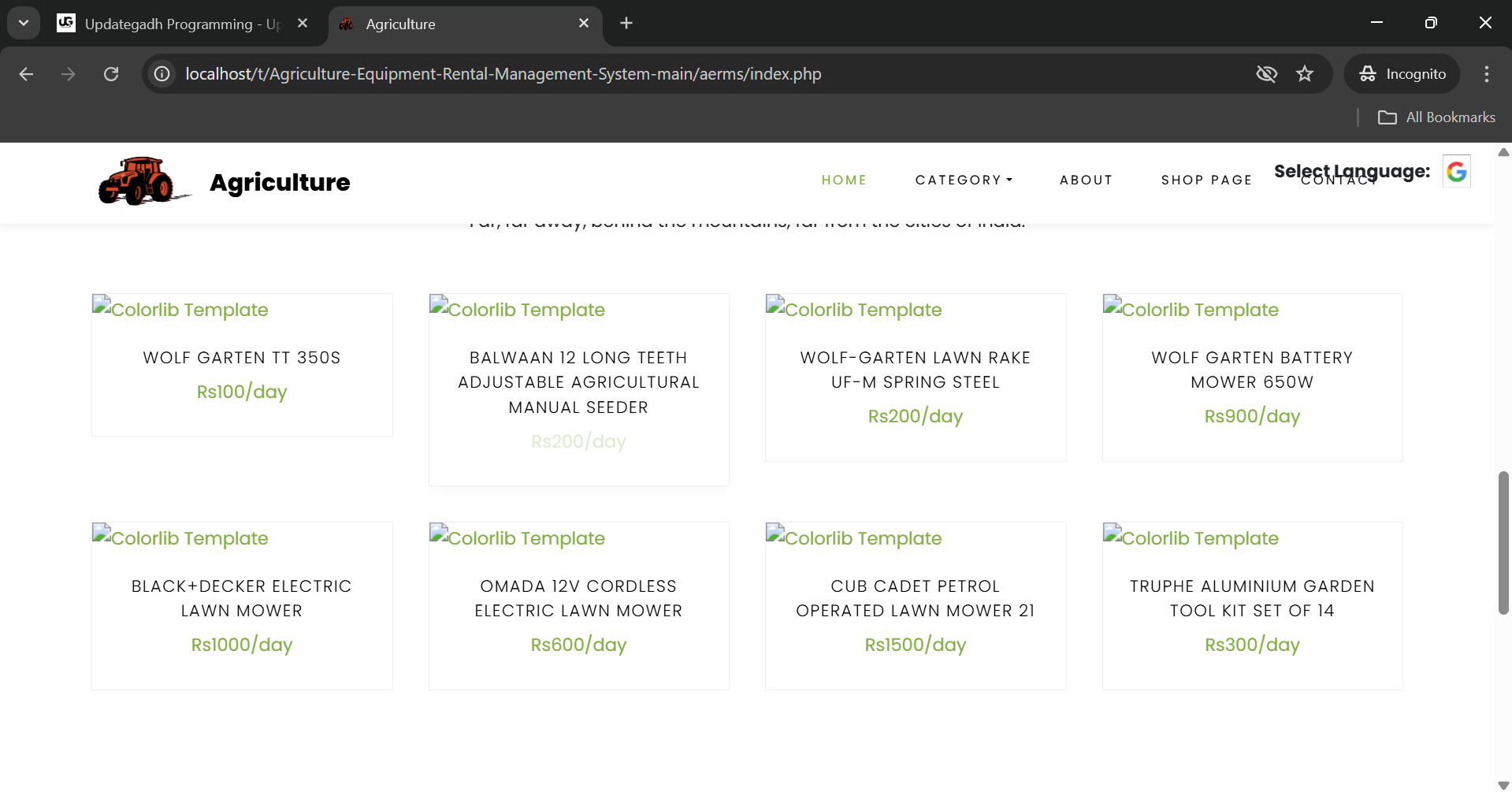The width and height of the screenshot is (1512, 792).
Task: Open the ABOUT page link
Action: coord(1086,180)
